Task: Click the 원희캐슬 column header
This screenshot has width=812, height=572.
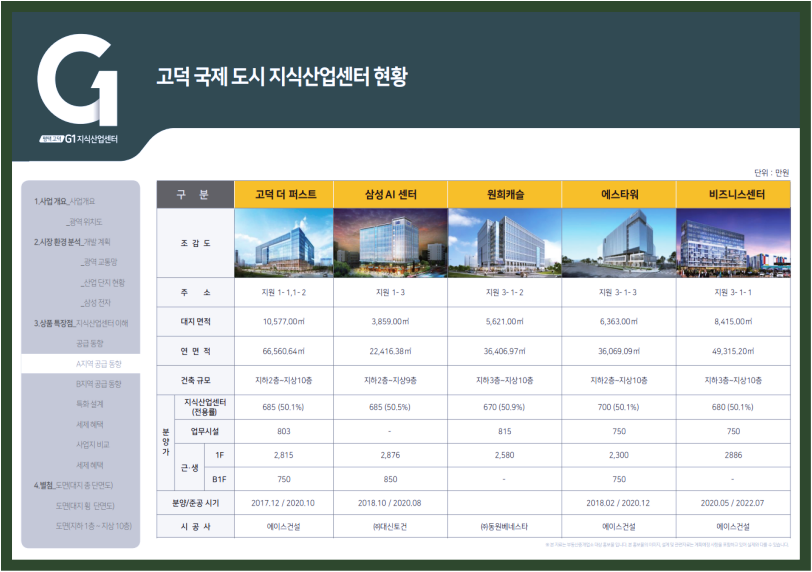Action: point(504,195)
